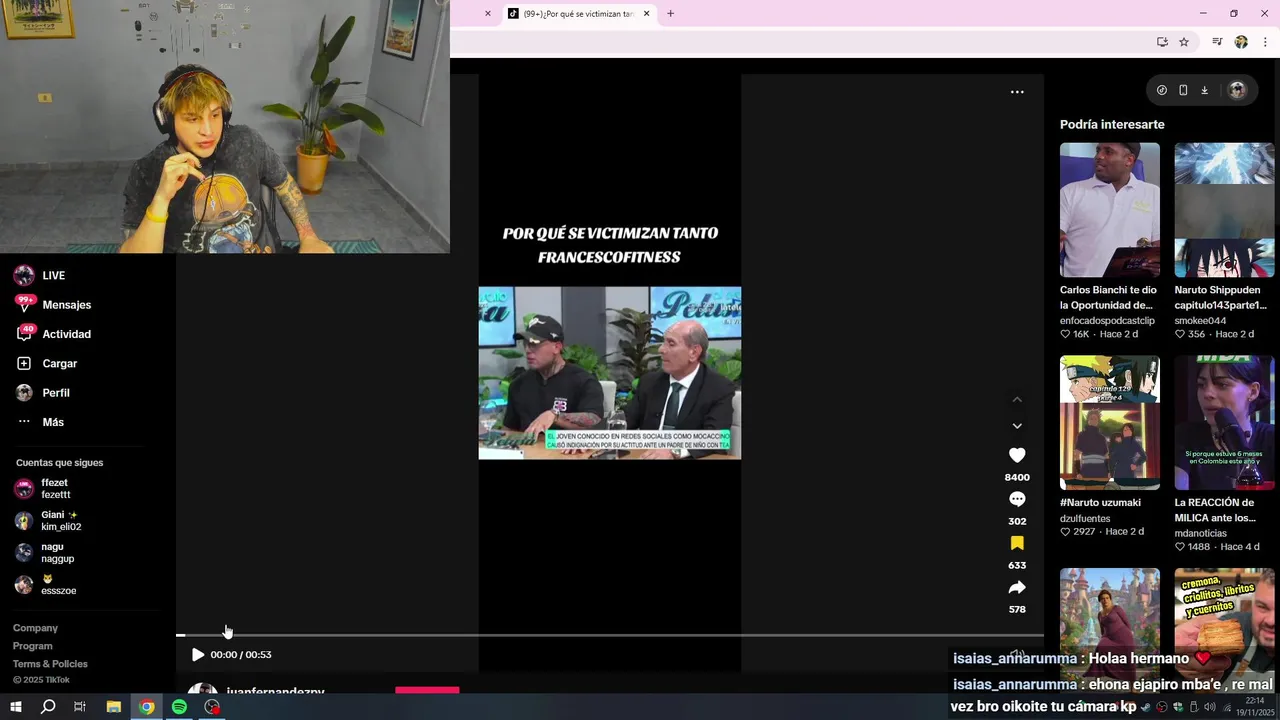1280x720 pixels.
Task: Close the TikTok browser tab
Action: click(x=646, y=14)
